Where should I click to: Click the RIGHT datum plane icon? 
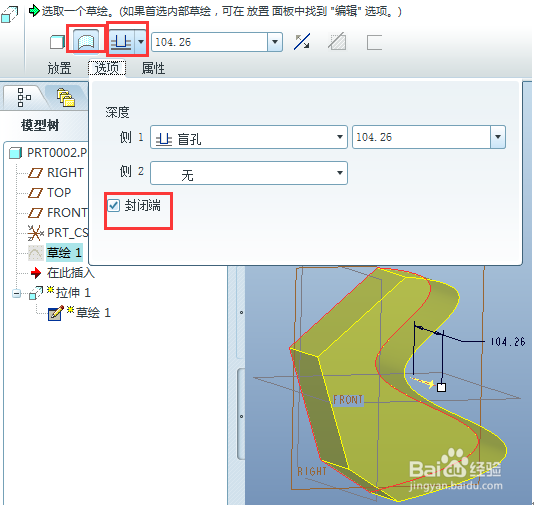coord(35,173)
